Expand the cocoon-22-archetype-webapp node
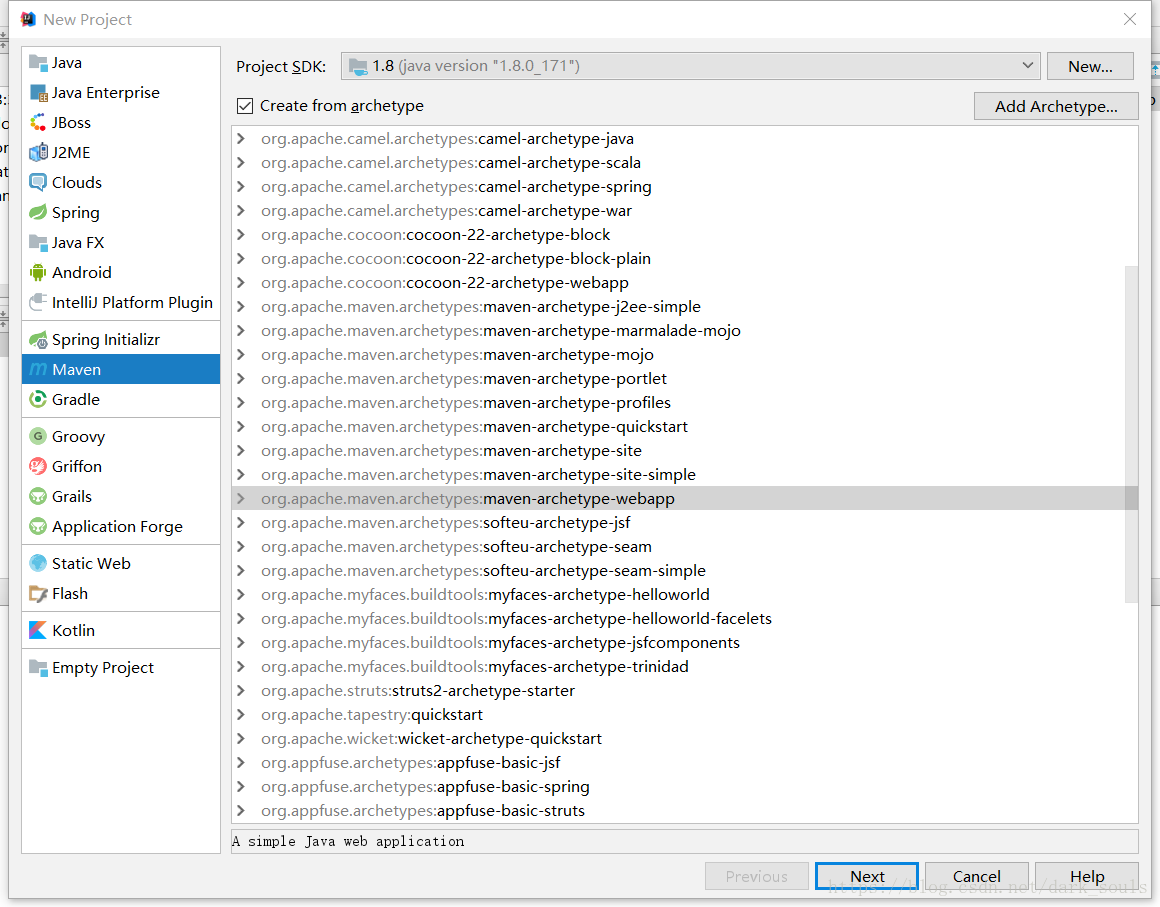 coord(240,283)
